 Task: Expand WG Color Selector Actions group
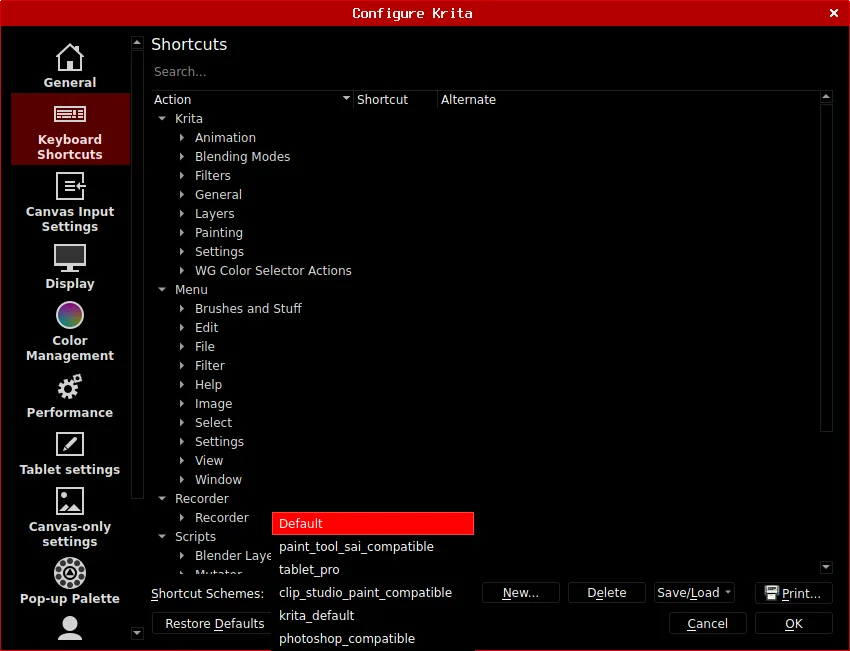pos(182,270)
